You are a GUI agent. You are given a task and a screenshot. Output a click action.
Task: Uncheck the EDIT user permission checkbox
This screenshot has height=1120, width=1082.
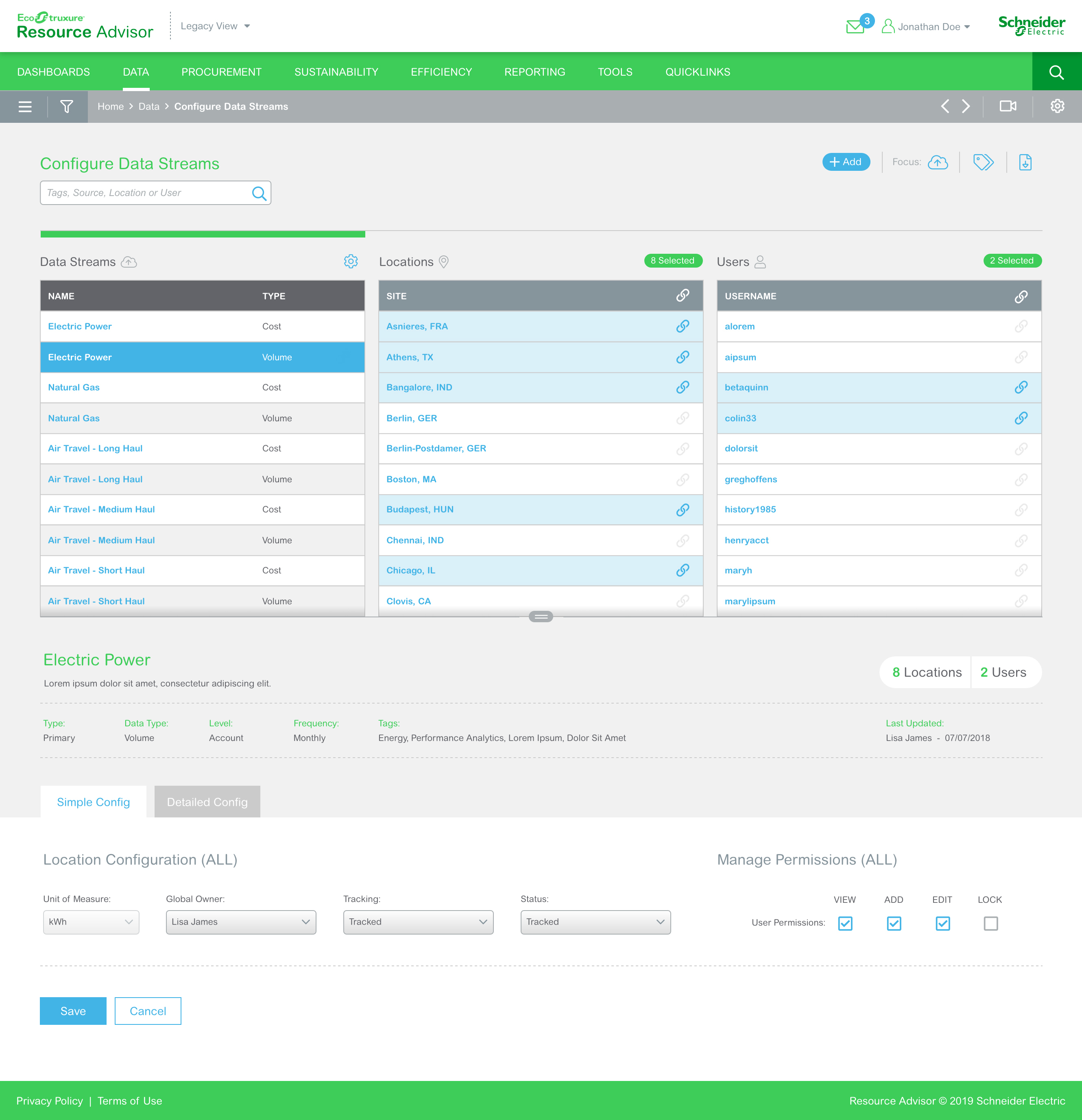942,924
